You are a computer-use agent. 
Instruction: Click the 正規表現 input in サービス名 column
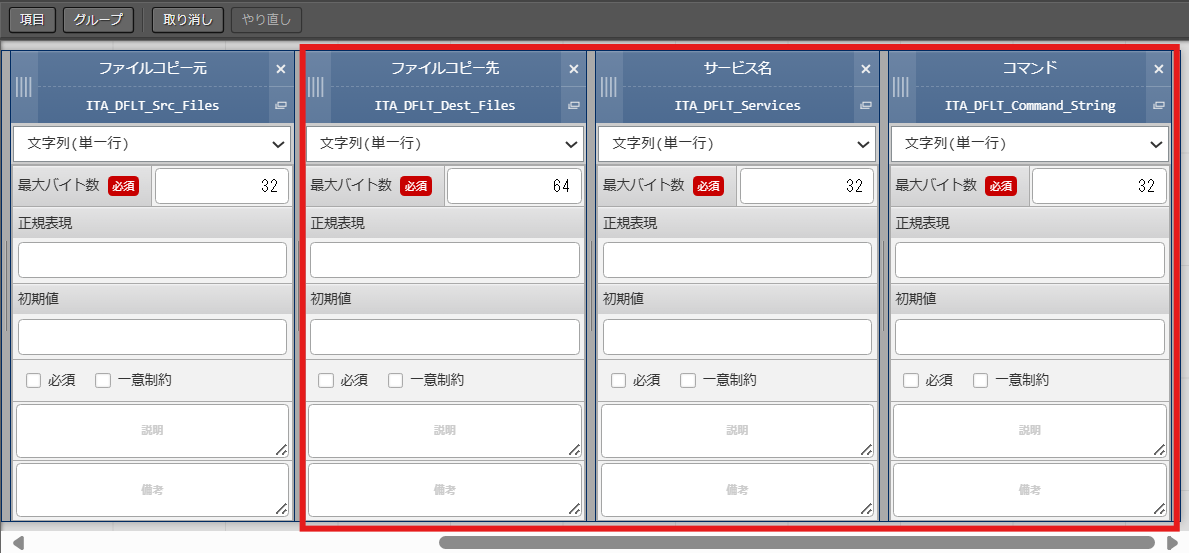pos(738,260)
